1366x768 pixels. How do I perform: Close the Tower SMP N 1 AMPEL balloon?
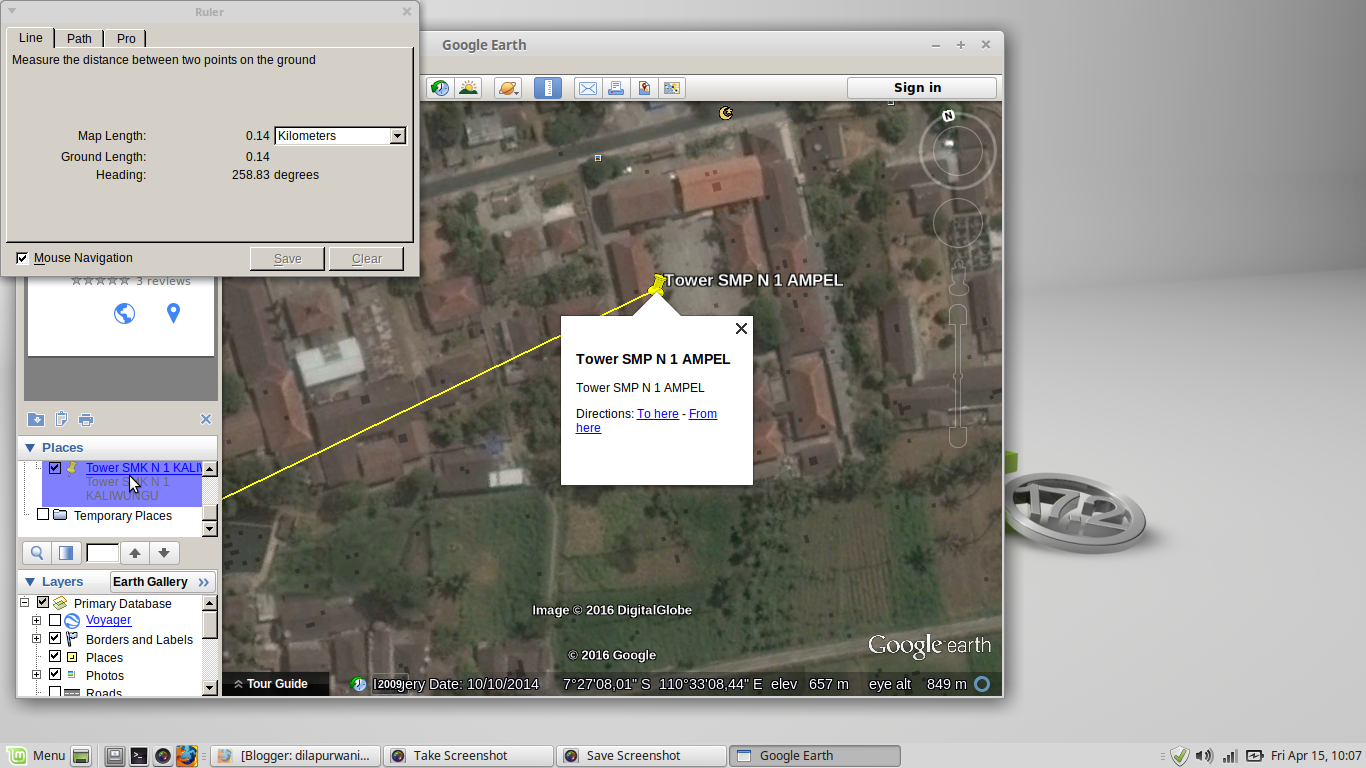pyautogui.click(x=741, y=328)
